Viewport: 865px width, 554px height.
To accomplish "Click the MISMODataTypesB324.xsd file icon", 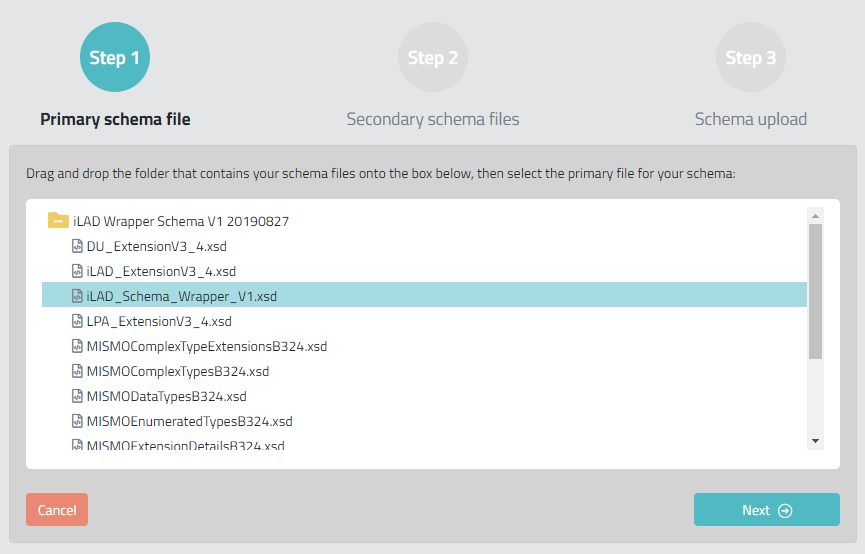I will [77, 396].
